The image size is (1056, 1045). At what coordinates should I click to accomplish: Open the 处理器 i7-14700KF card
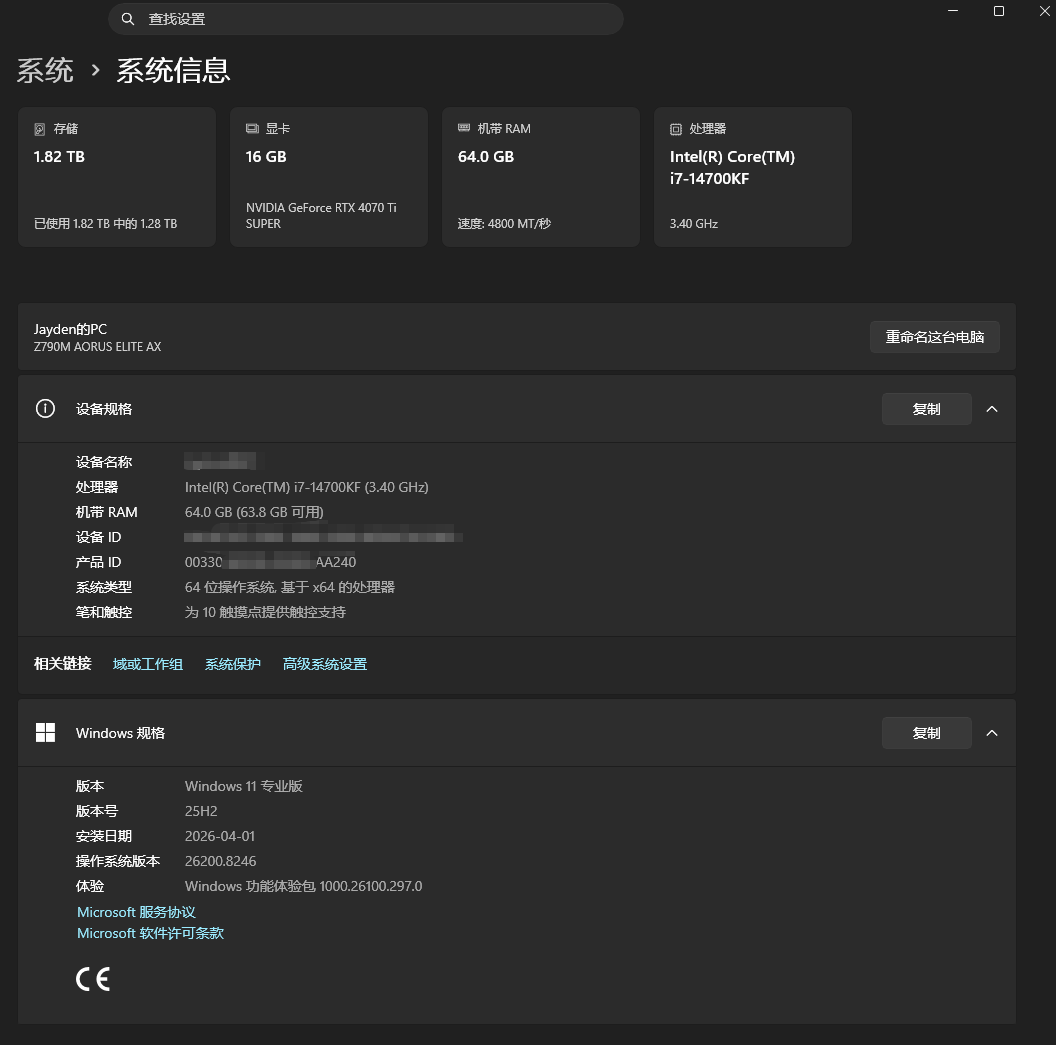click(753, 176)
